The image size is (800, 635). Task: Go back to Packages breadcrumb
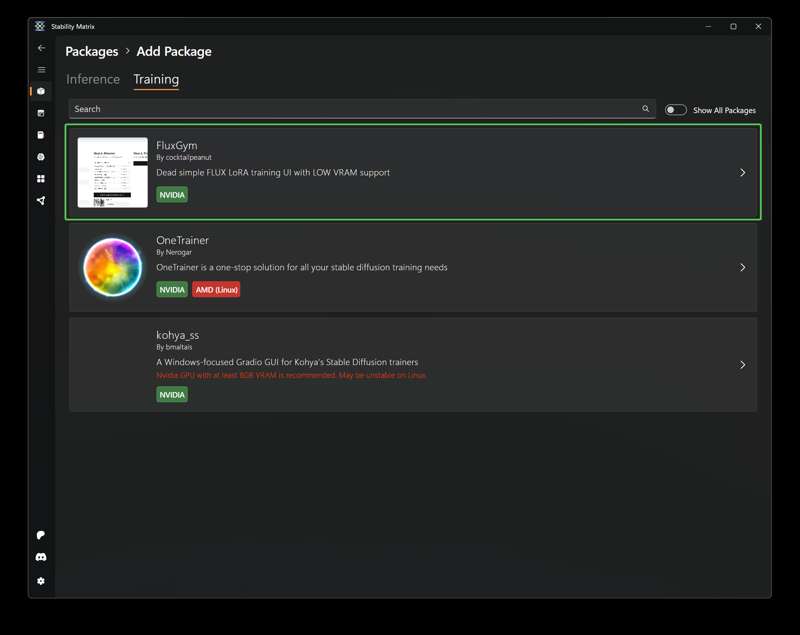(92, 51)
